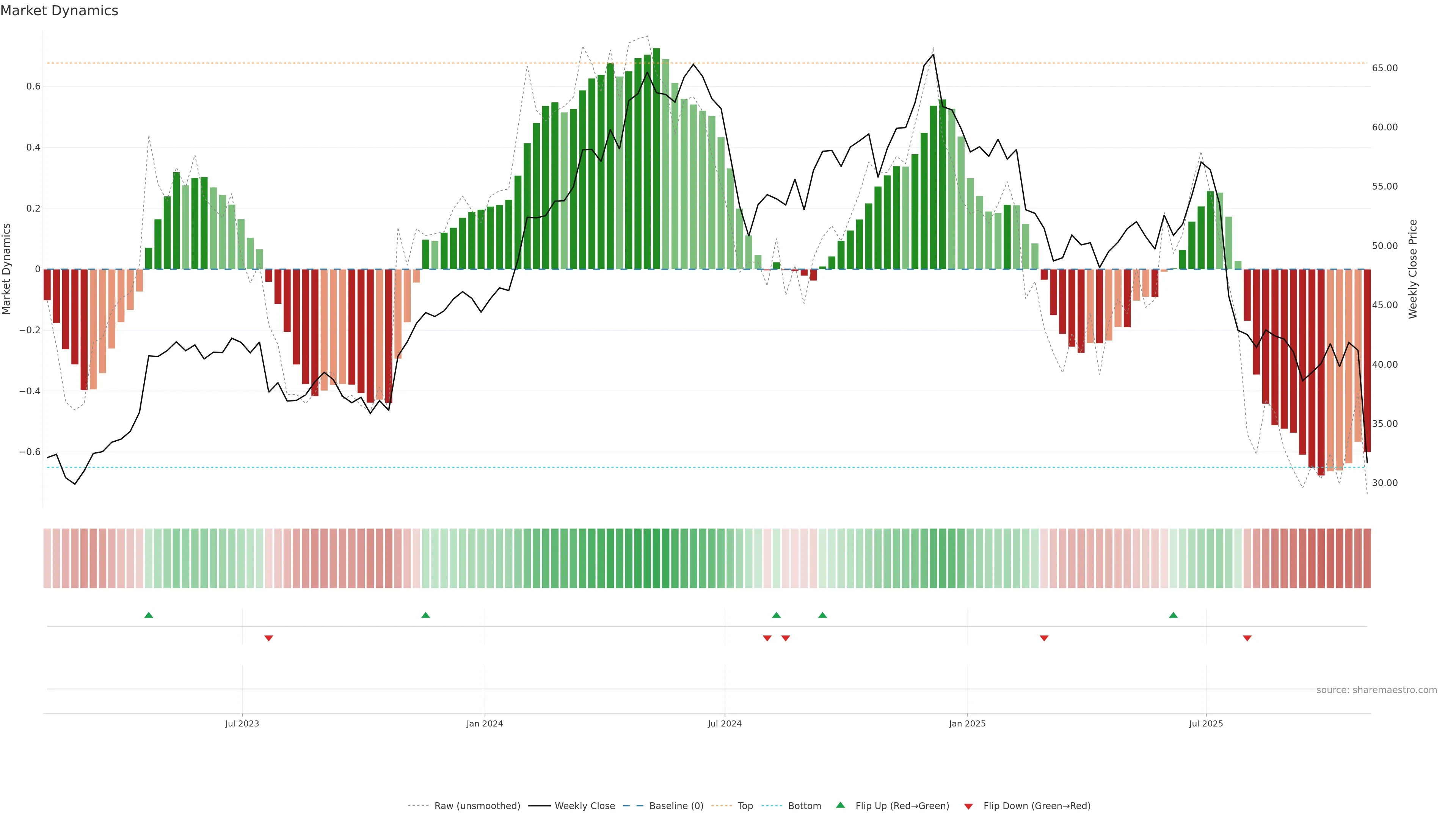This screenshot has height=819, width=1456.
Task: Click the Flip Down red triangle legend icon
Action: 968,806
